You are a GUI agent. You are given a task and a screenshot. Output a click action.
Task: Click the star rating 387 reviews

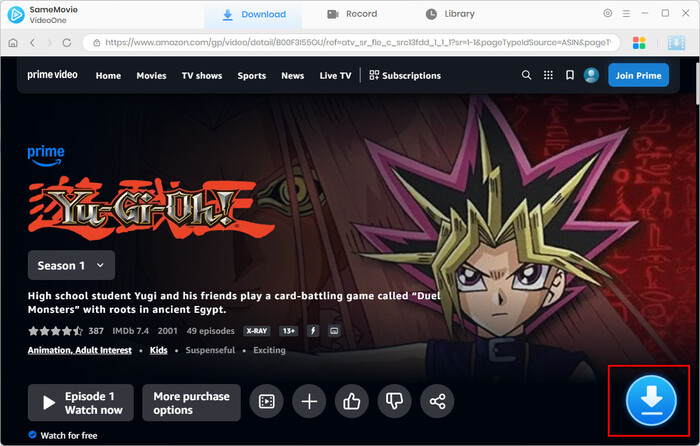coord(66,331)
